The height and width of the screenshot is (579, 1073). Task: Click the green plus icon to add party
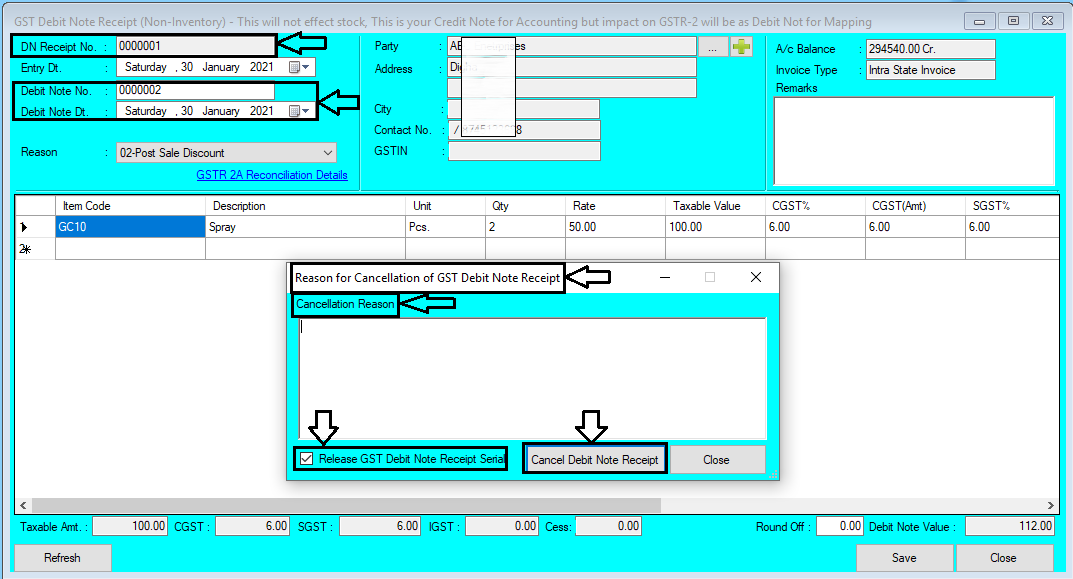pos(741,45)
